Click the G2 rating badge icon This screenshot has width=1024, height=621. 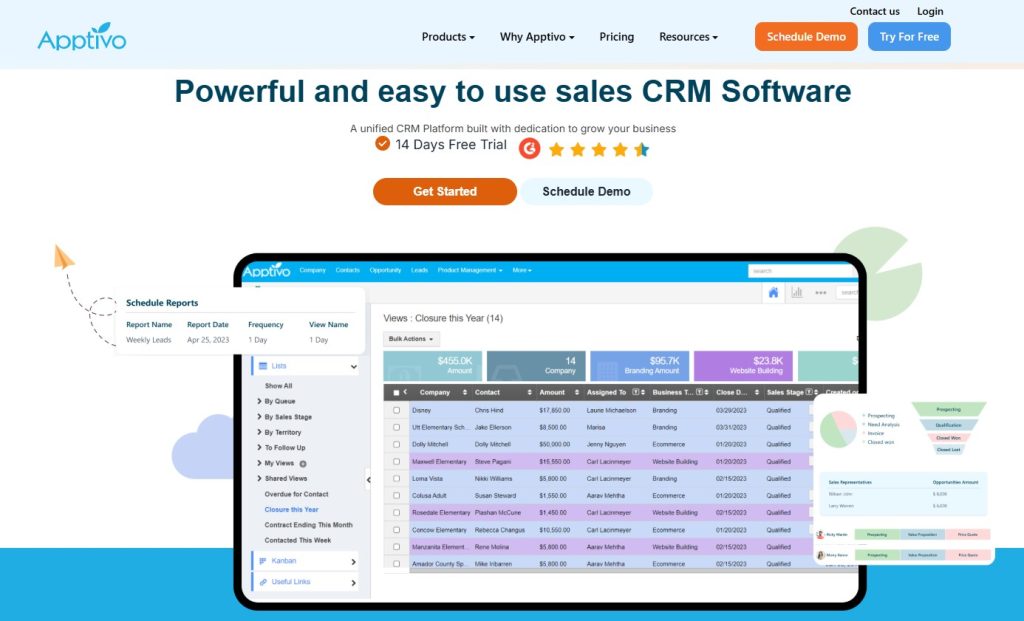[530, 149]
